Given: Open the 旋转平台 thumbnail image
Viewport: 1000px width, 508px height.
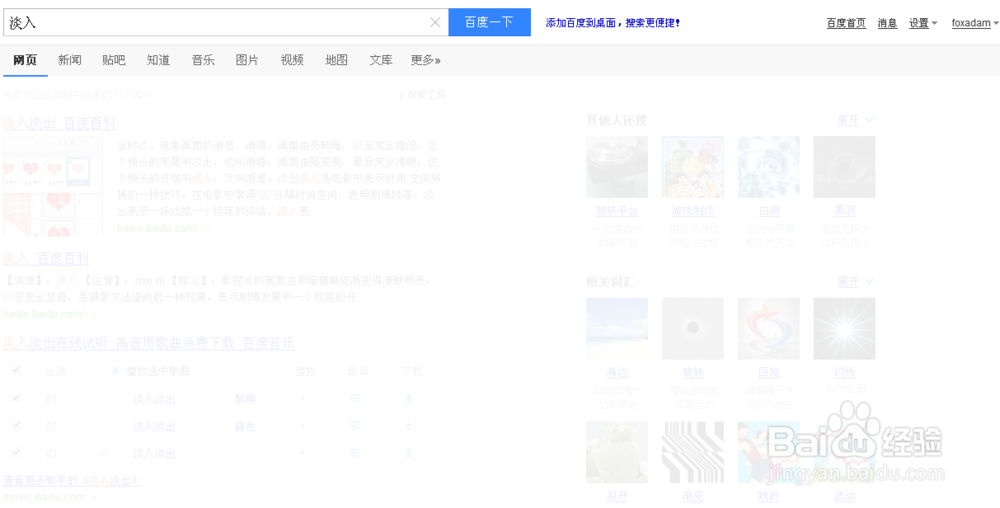Looking at the screenshot, I should [617, 166].
